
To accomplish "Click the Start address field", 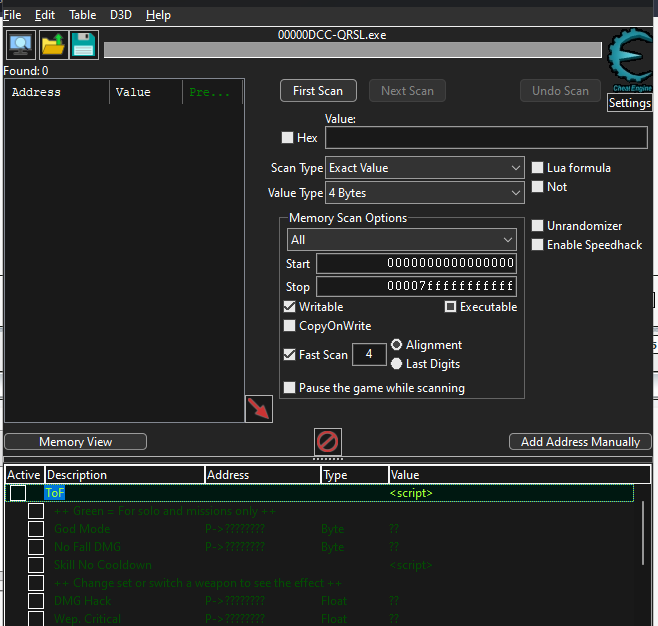I will tap(416, 263).
